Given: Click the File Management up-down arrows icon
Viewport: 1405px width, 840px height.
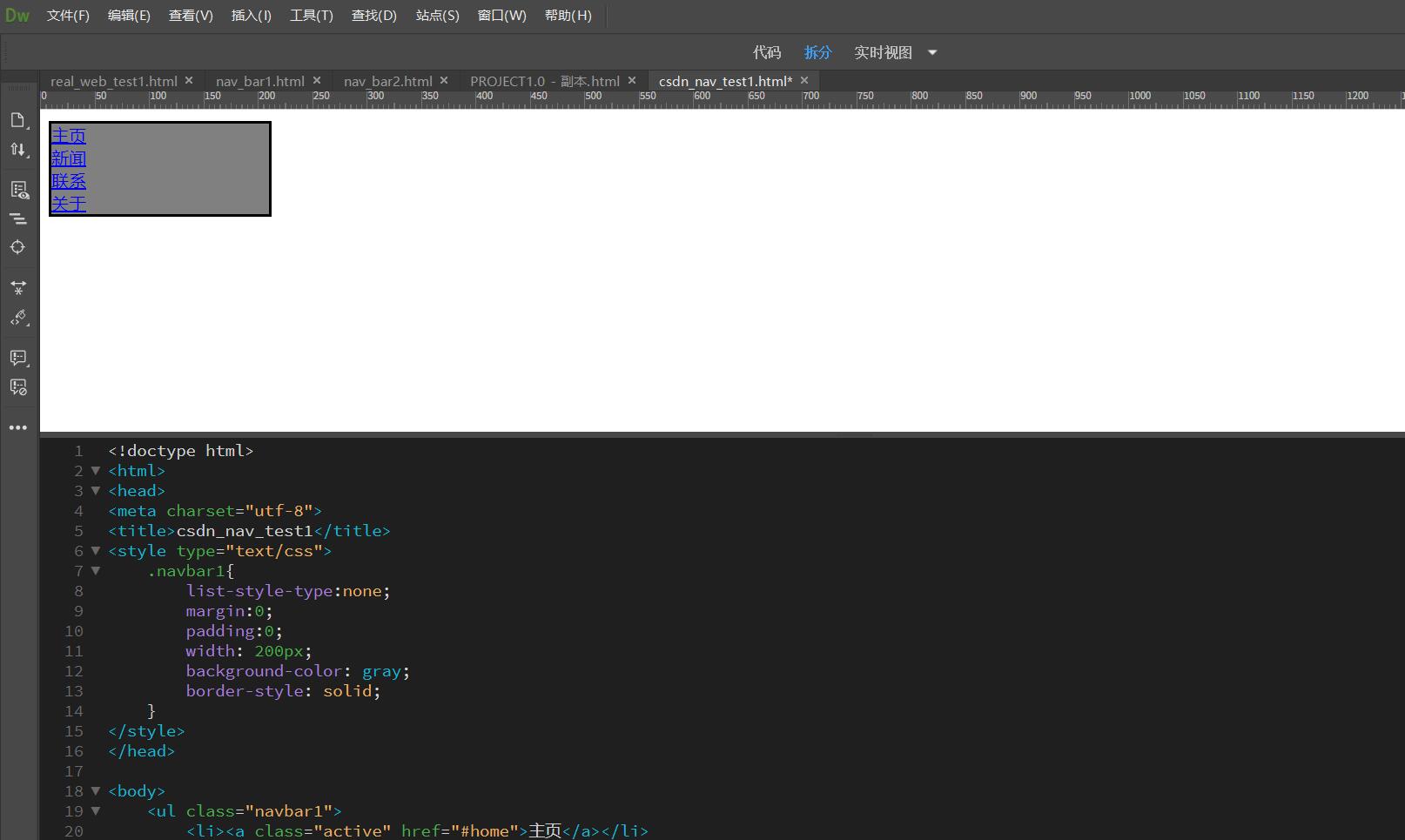Looking at the screenshot, I should pyautogui.click(x=19, y=149).
